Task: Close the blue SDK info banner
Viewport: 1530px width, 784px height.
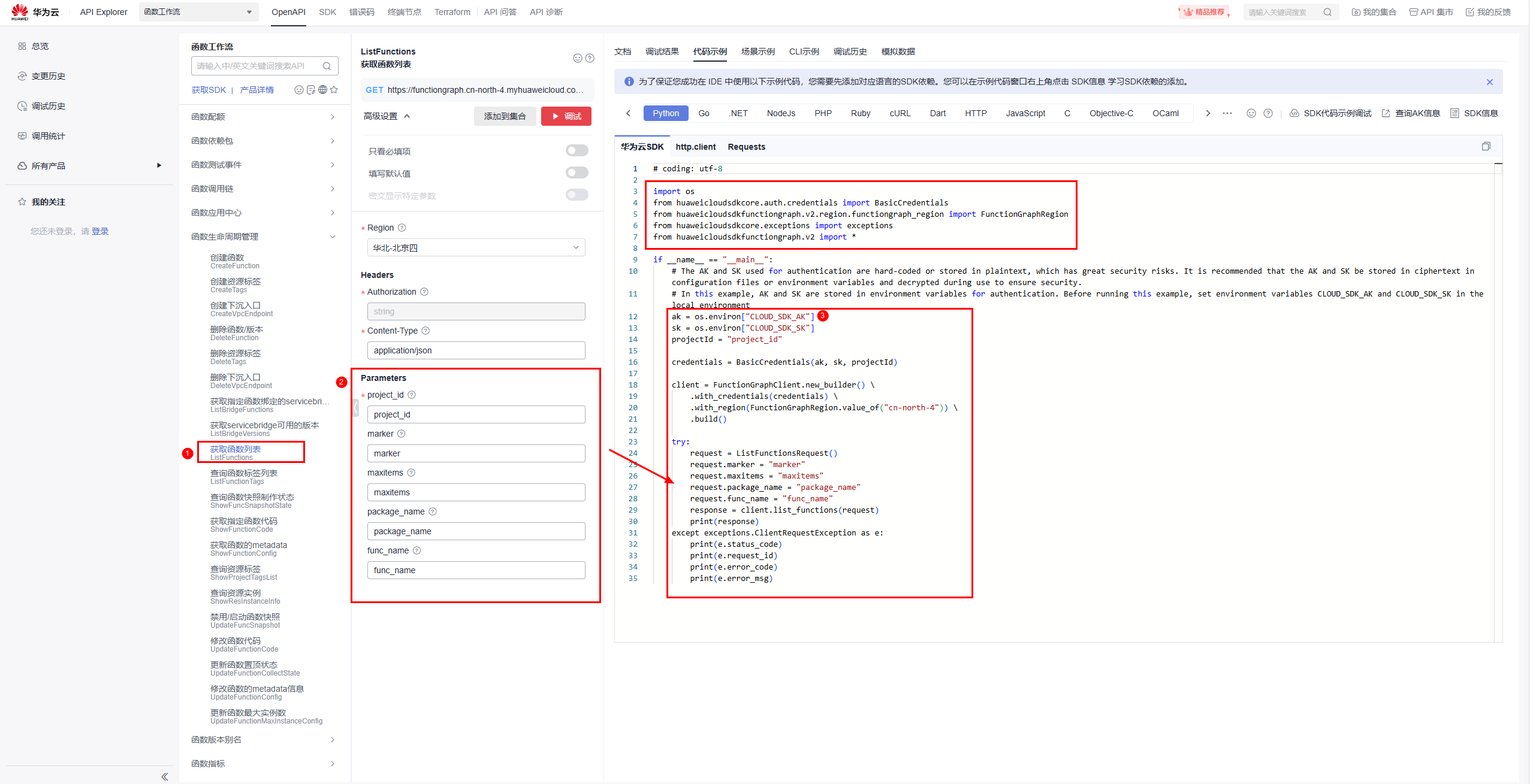Action: pyautogui.click(x=1489, y=82)
